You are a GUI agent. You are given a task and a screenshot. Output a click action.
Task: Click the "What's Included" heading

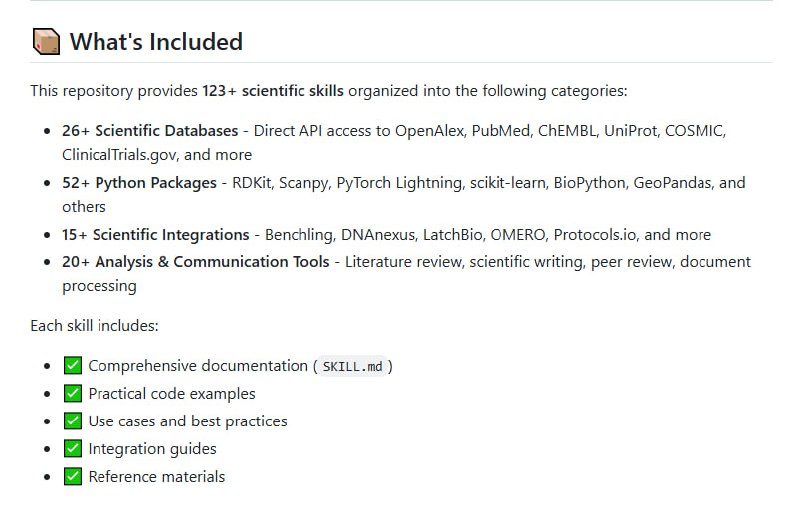click(156, 42)
